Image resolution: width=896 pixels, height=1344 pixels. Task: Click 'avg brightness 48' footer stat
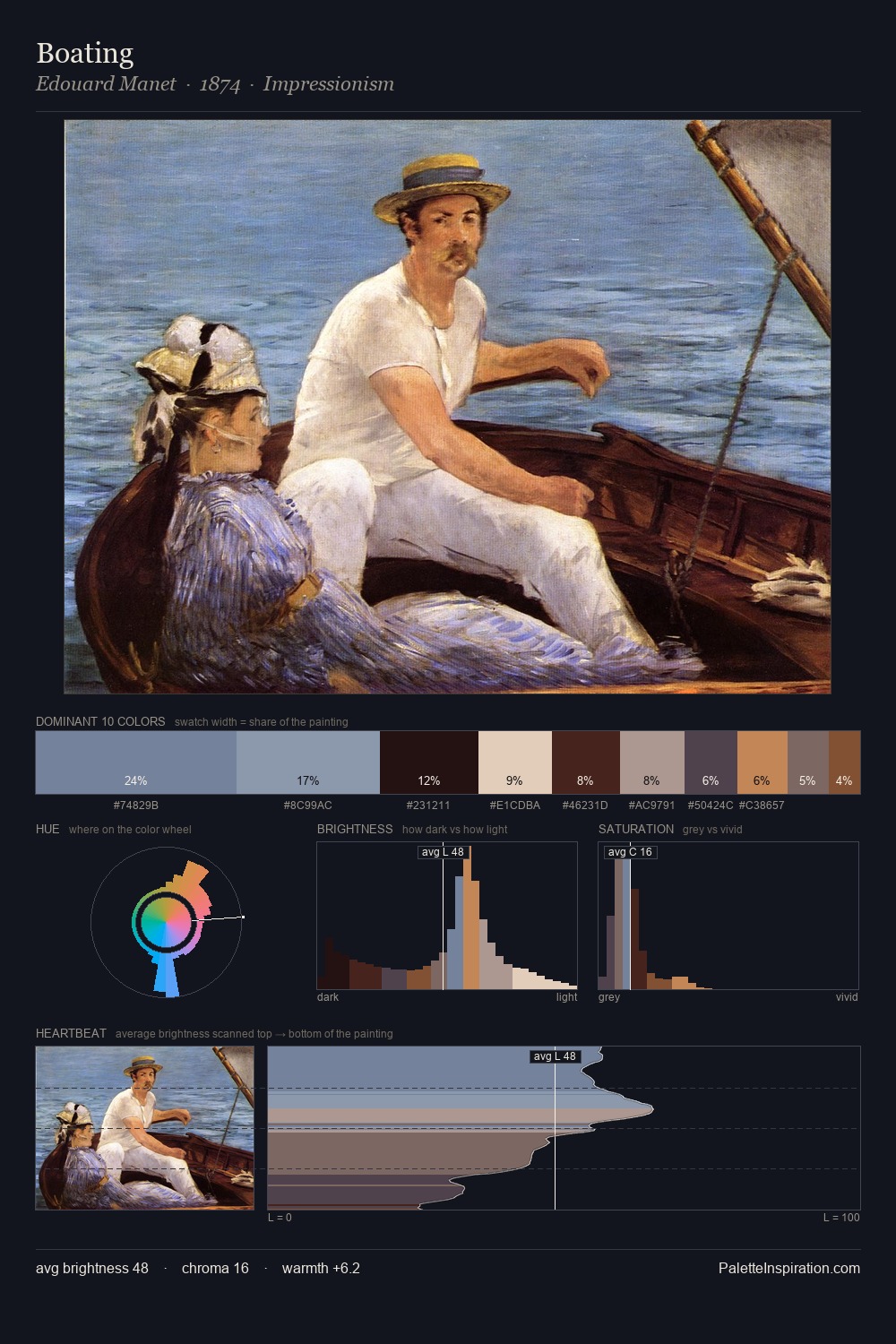[92, 1268]
